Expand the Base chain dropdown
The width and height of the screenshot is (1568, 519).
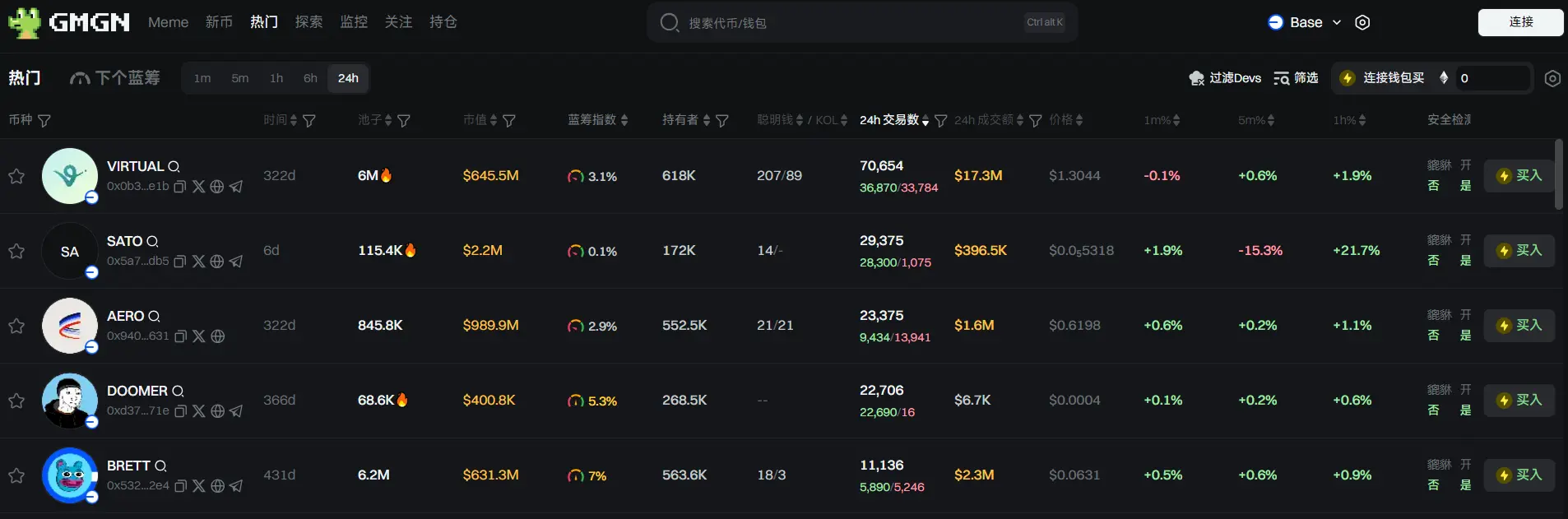click(x=1305, y=22)
